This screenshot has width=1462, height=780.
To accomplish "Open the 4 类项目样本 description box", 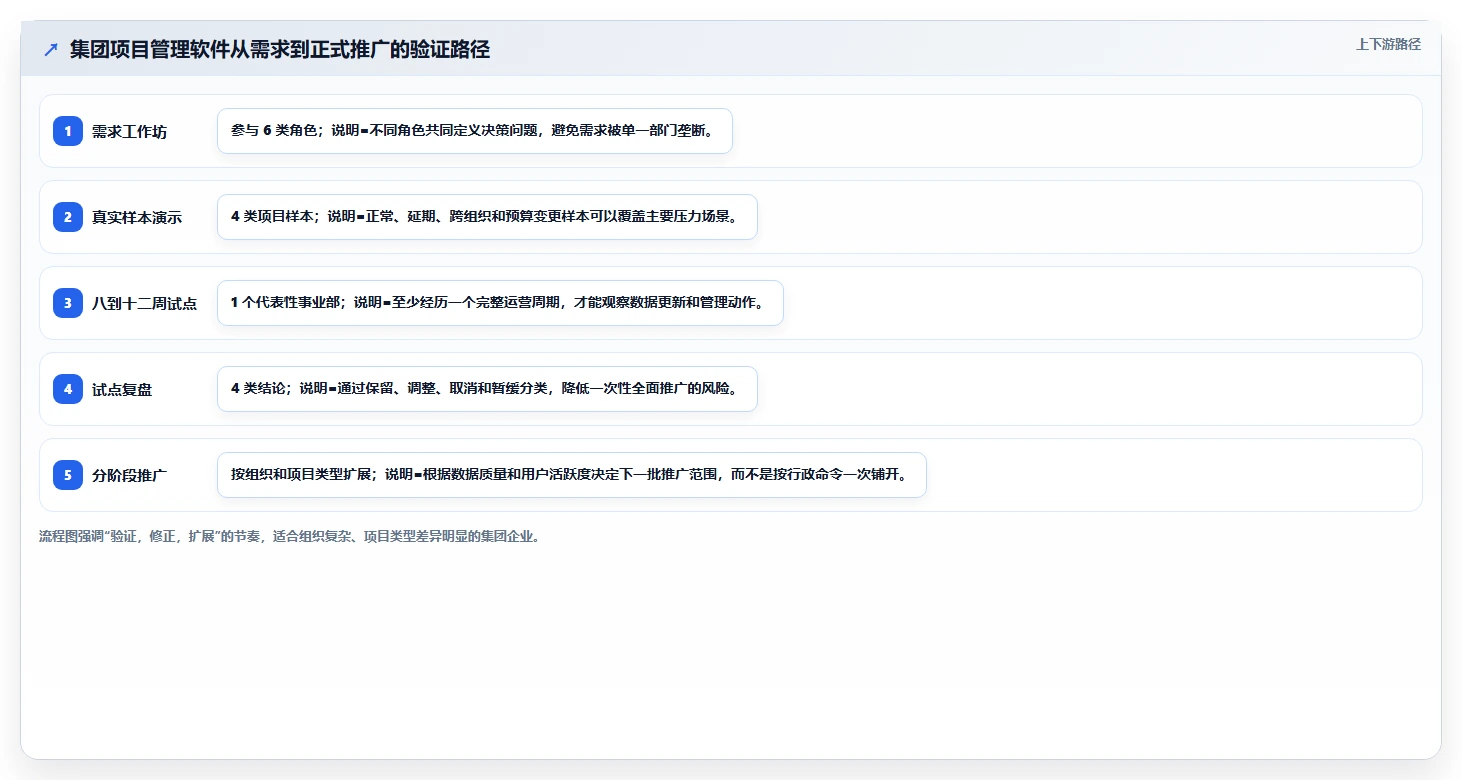I will click(487, 217).
